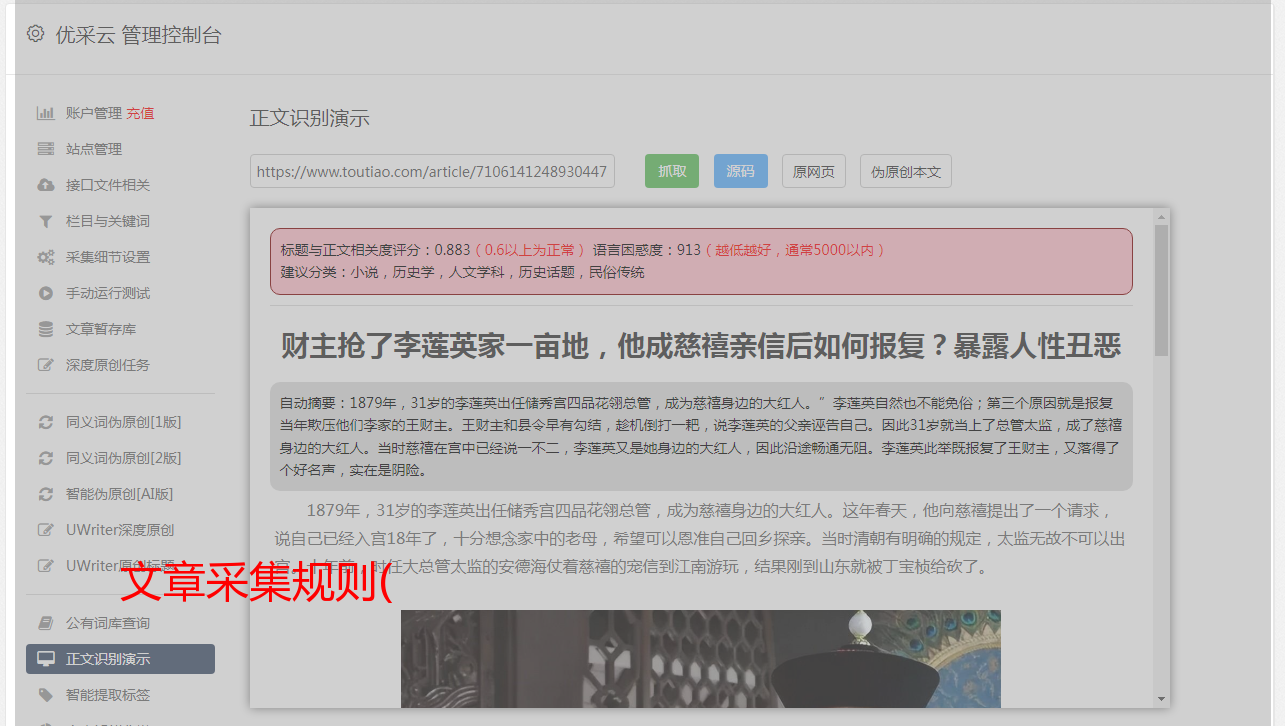Click the red 充值 link
1285x726 pixels.
click(x=140, y=113)
